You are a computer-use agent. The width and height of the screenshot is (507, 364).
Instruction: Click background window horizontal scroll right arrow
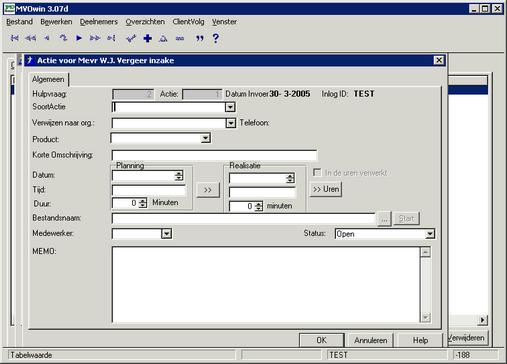(482, 320)
